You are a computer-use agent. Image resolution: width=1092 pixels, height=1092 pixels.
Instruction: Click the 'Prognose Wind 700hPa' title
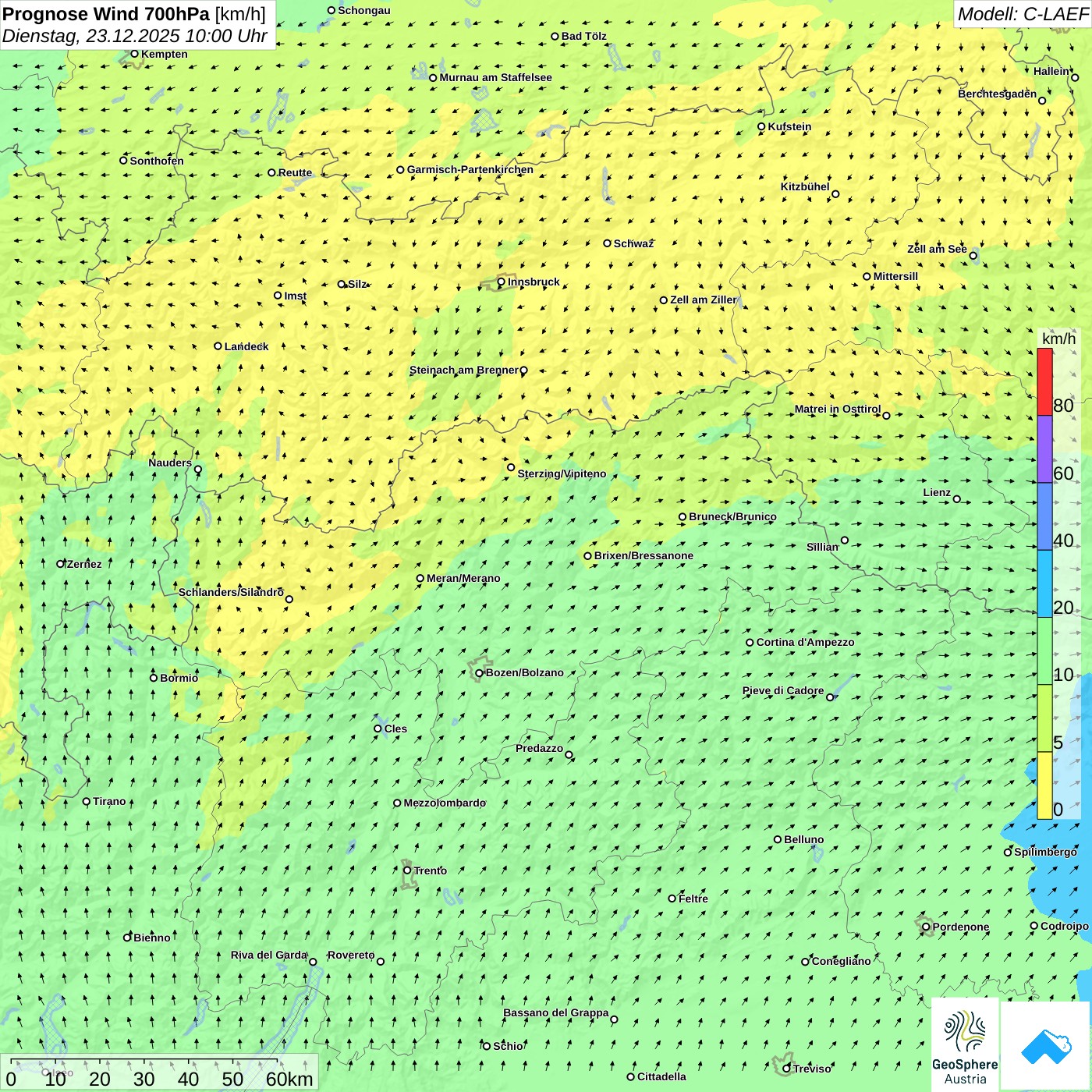point(107,14)
